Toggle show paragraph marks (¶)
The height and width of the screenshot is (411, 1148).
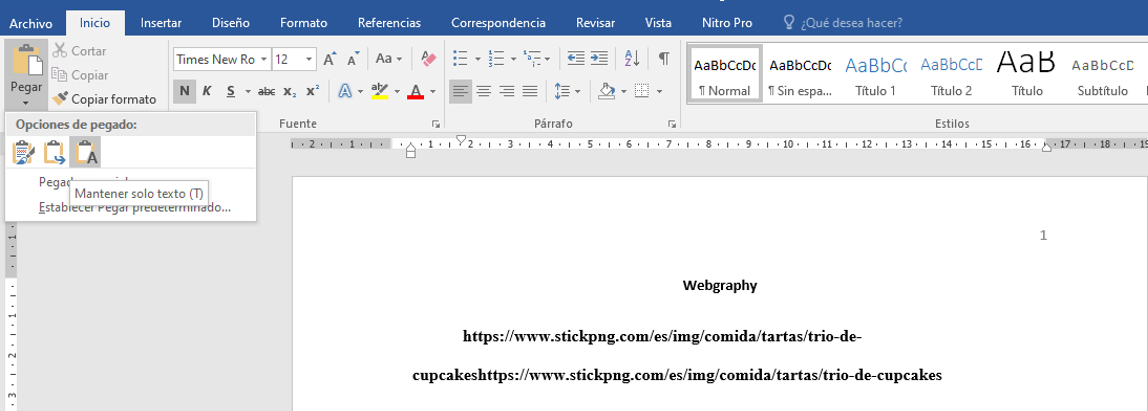(x=663, y=59)
